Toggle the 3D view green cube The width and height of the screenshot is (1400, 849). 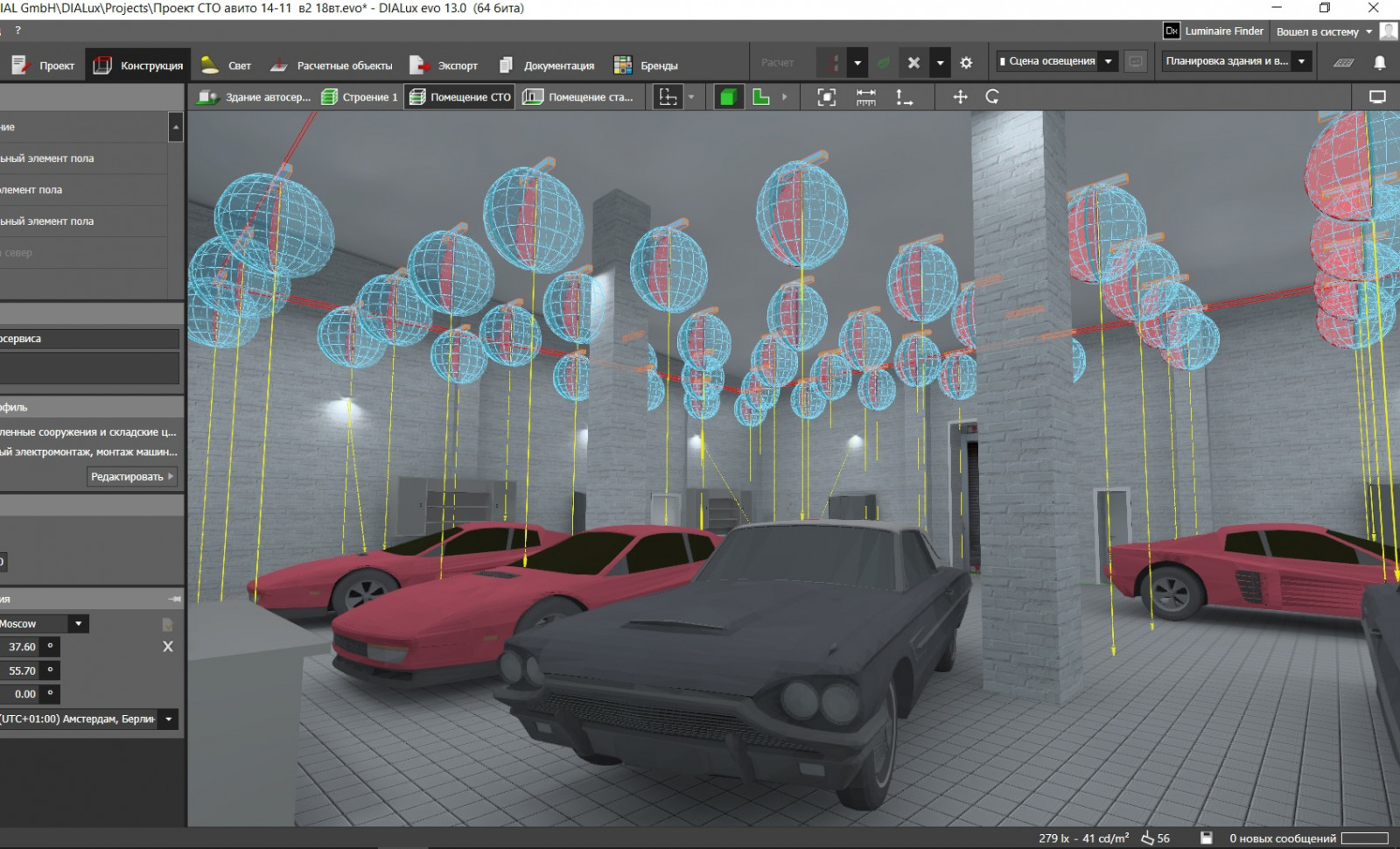727,97
